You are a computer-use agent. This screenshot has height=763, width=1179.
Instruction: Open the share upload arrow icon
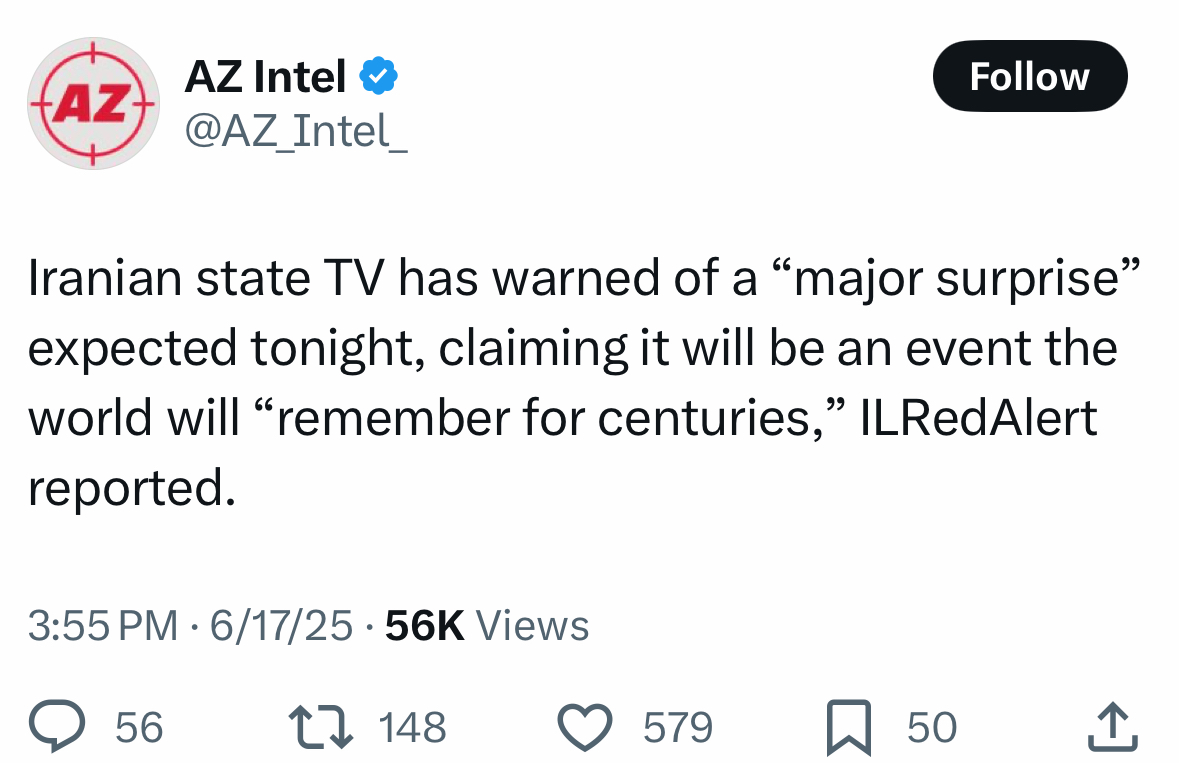pyautogui.click(x=1113, y=726)
